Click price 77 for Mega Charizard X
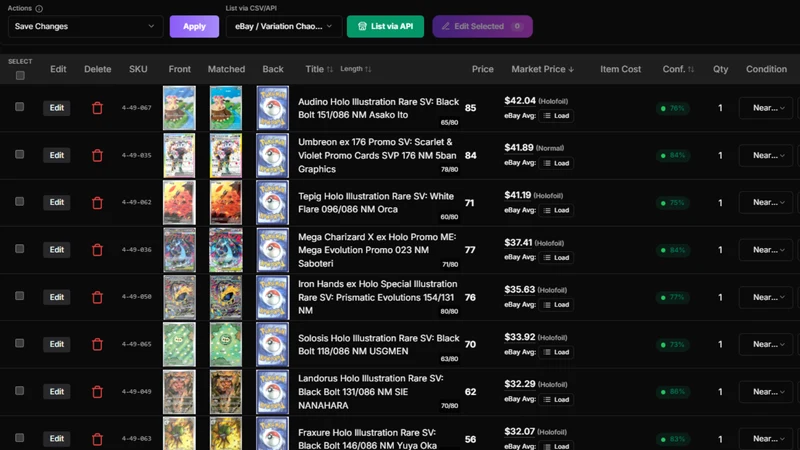The height and width of the screenshot is (450, 800). pos(470,250)
